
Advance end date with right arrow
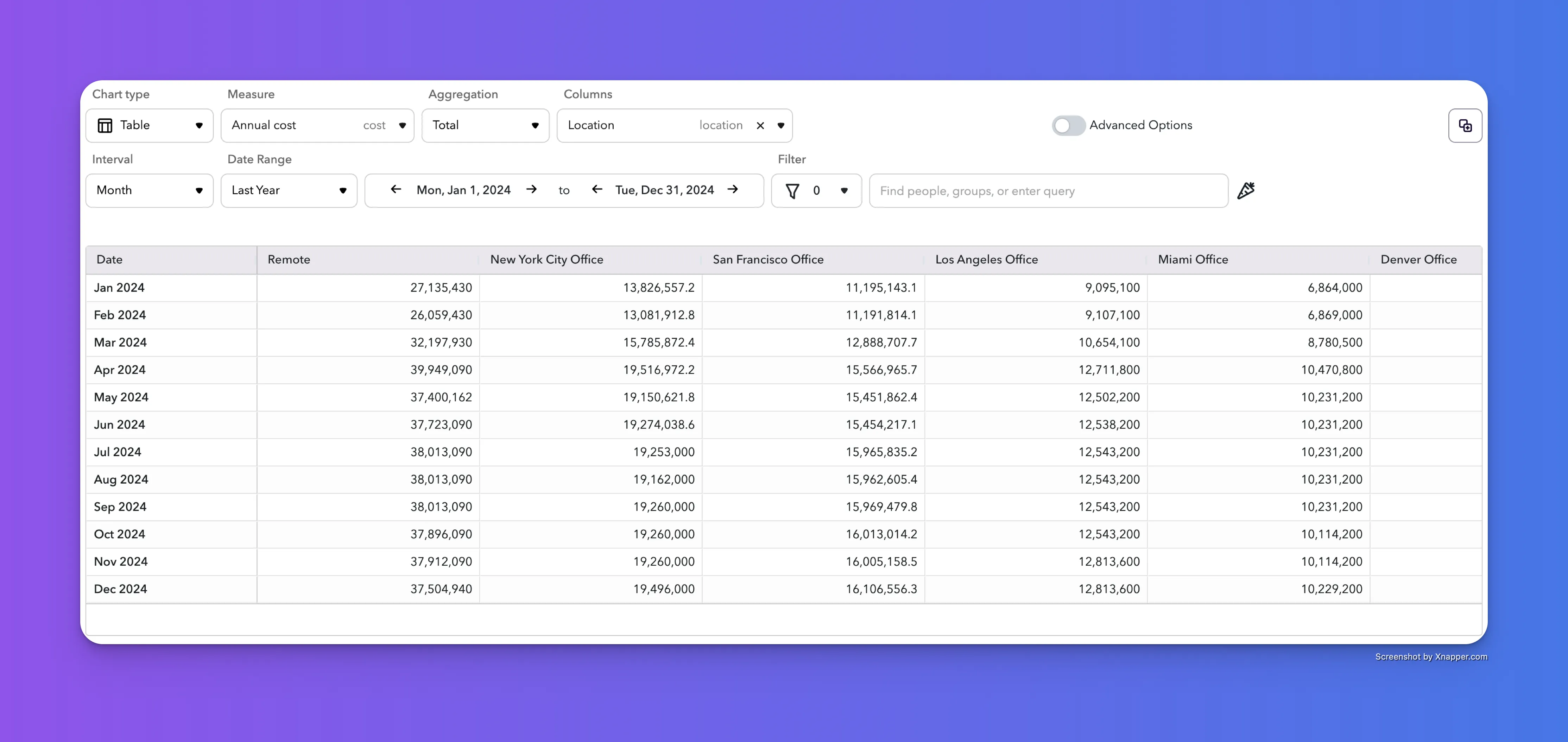pos(733,190)
